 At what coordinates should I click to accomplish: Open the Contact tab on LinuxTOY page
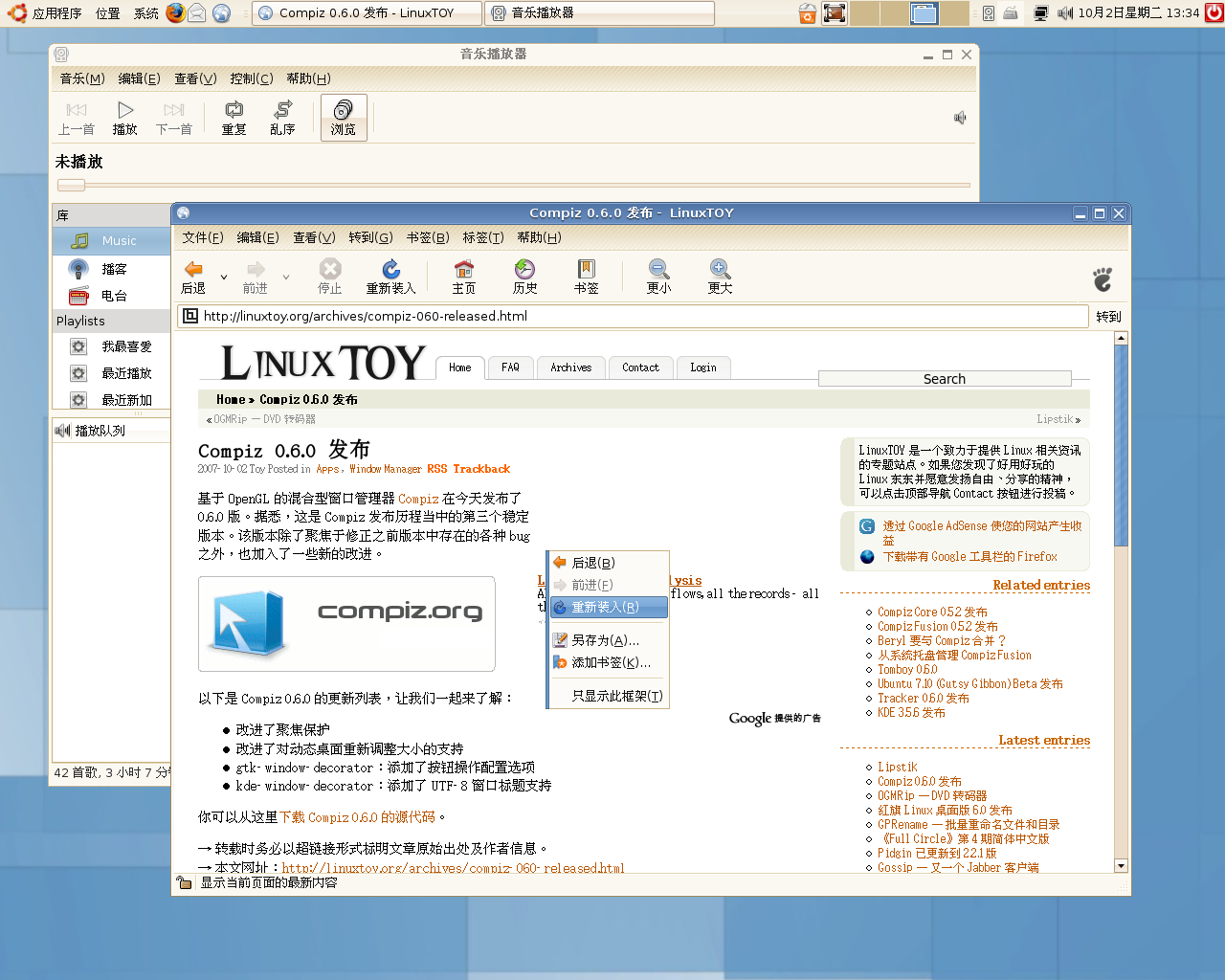(640, 367)
